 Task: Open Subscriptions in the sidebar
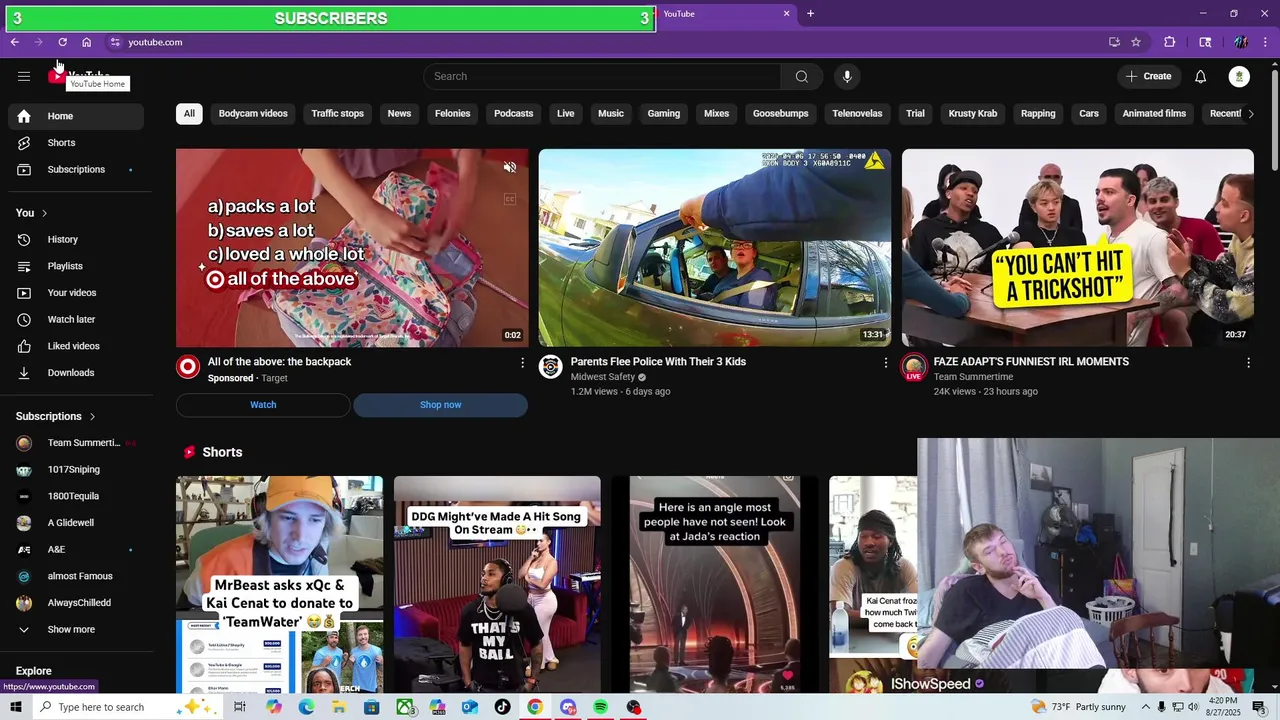[x=76, y=170]
